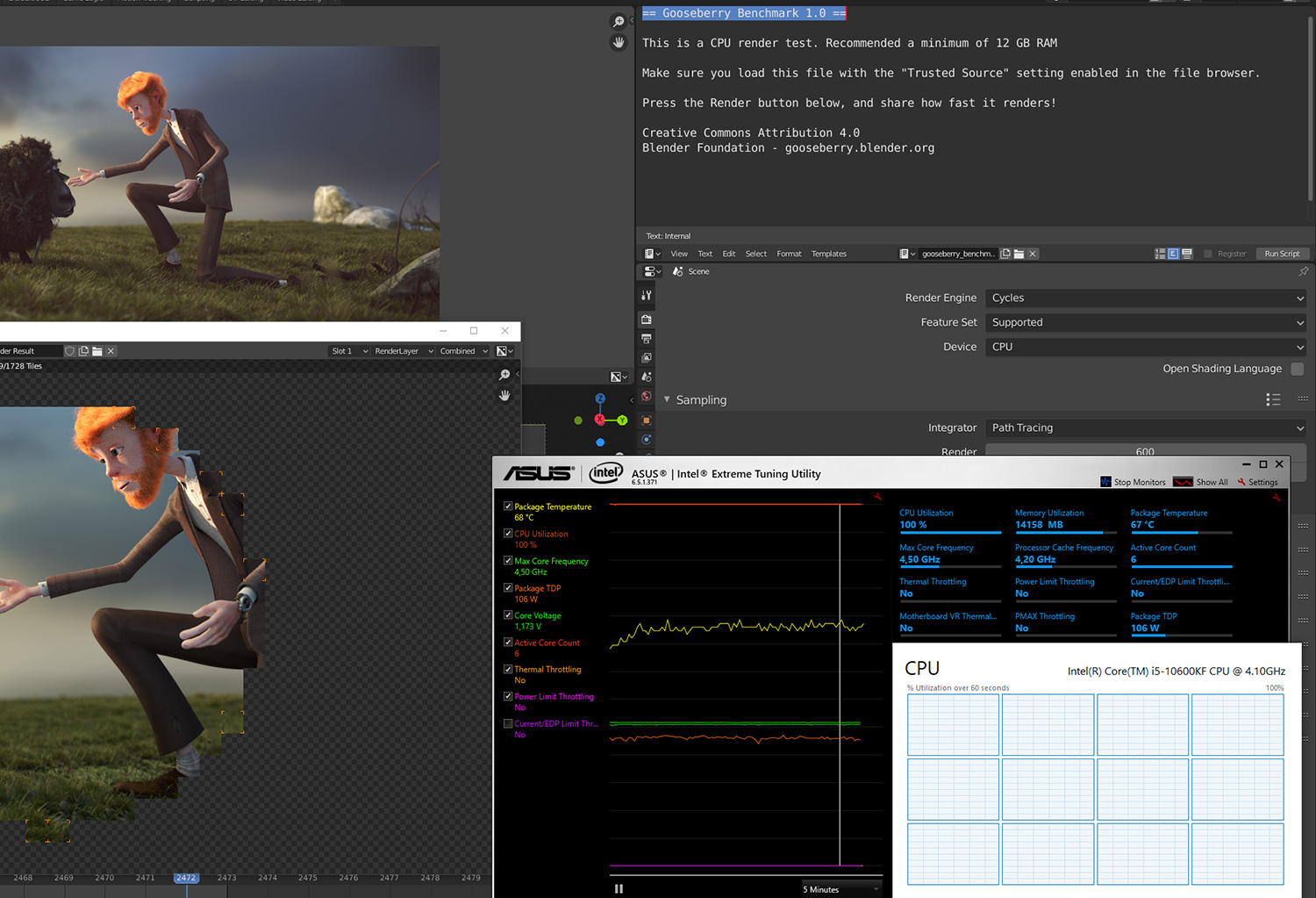Image resolution: width=1316 pixels, height=898 pixels.
Task: Toggle the Package TDP checkbox in graph list
Action: (x=508, y=588)
